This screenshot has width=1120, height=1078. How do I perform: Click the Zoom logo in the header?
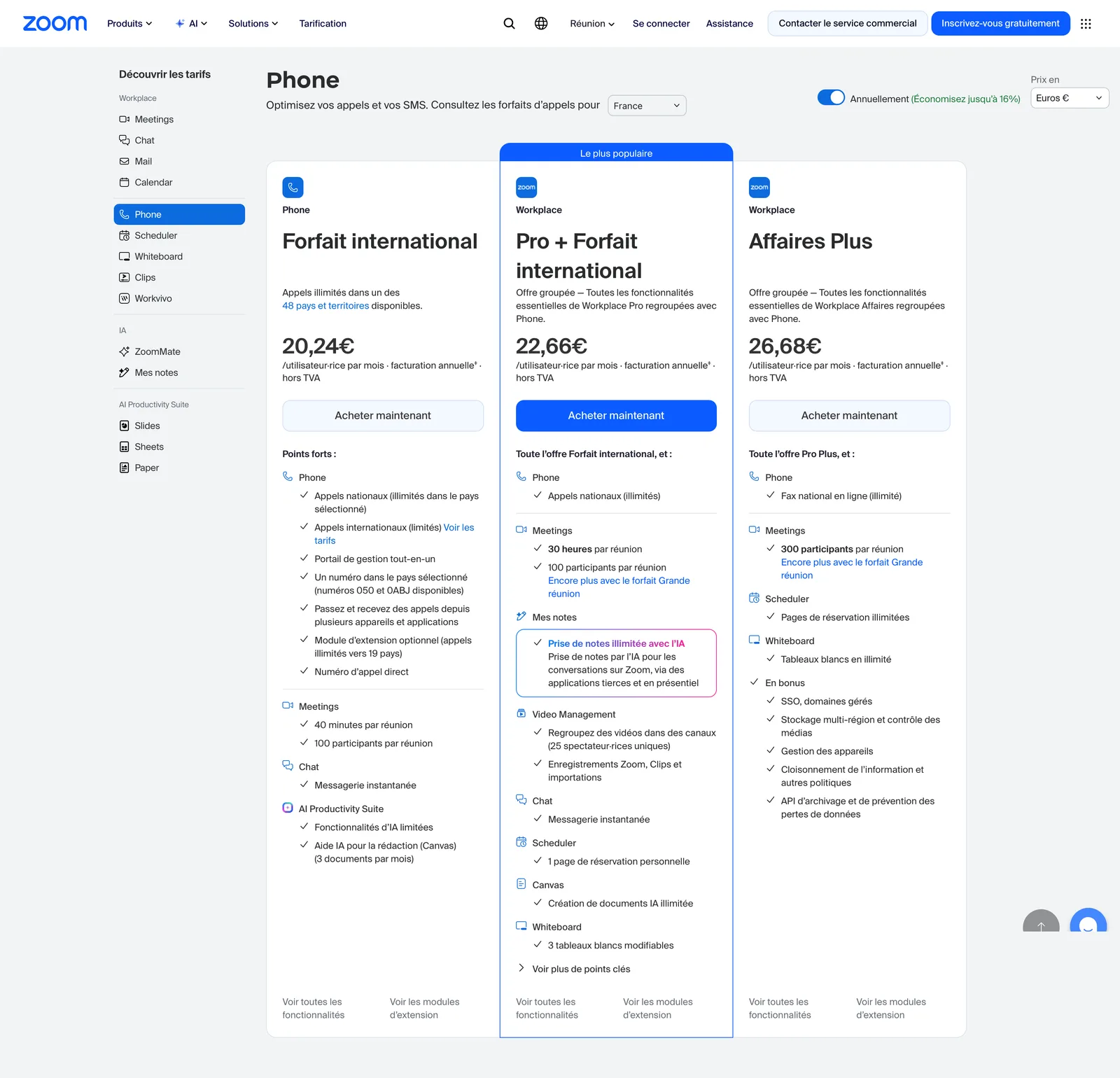pyautogui.click(x=55, y=24)
